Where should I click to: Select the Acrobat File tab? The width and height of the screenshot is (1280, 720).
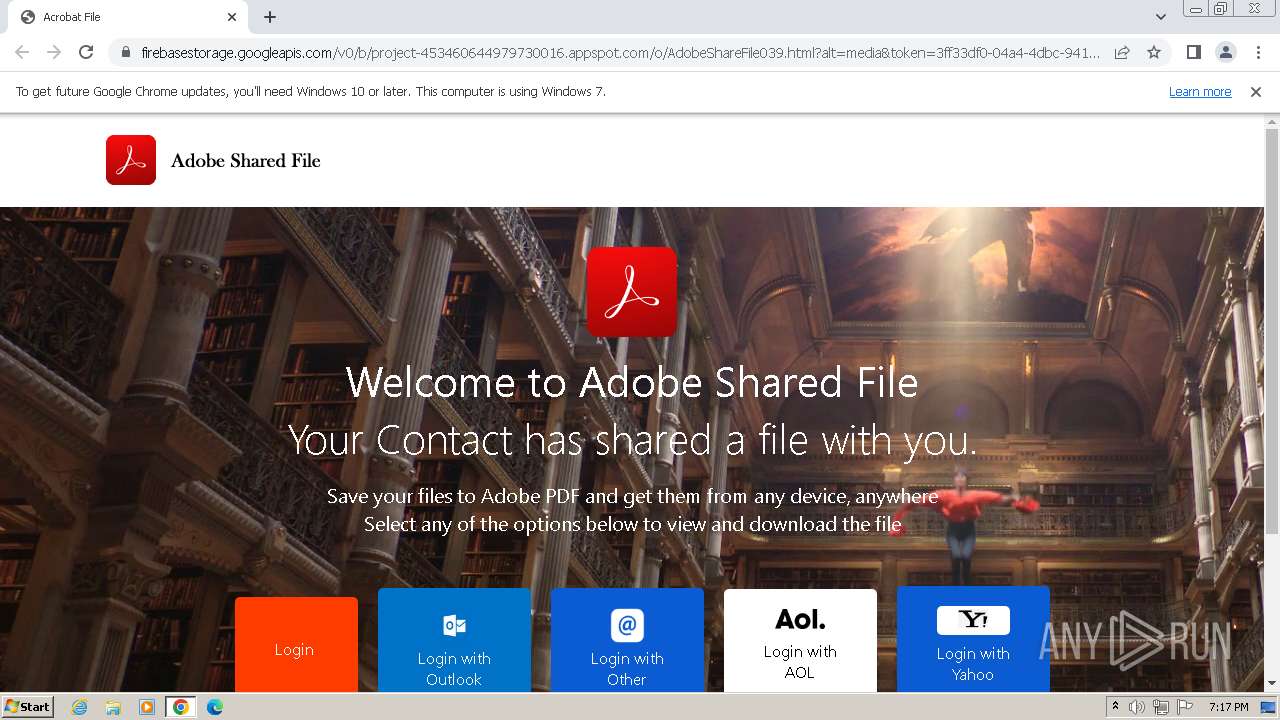click(127, 17)
